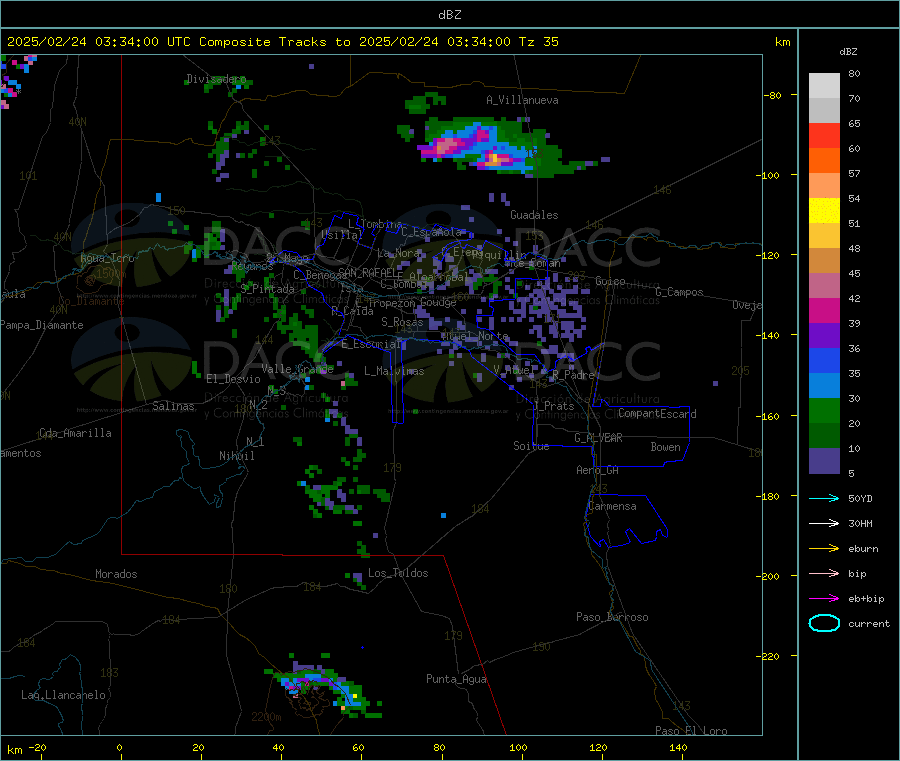This screenshot has height=761, width=900.
Task: Click the Soitue place label
Action: click(x=531, y=446)
